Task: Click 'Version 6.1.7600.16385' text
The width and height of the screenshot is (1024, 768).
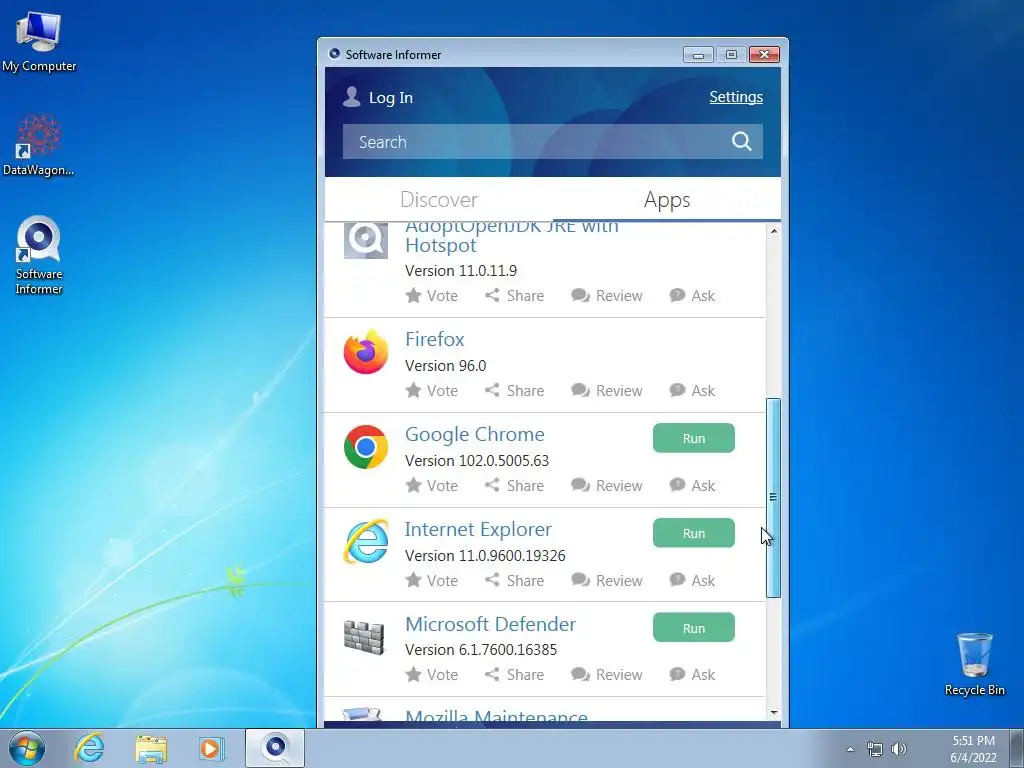Action: pyautogui.click(x=481, y=650)
